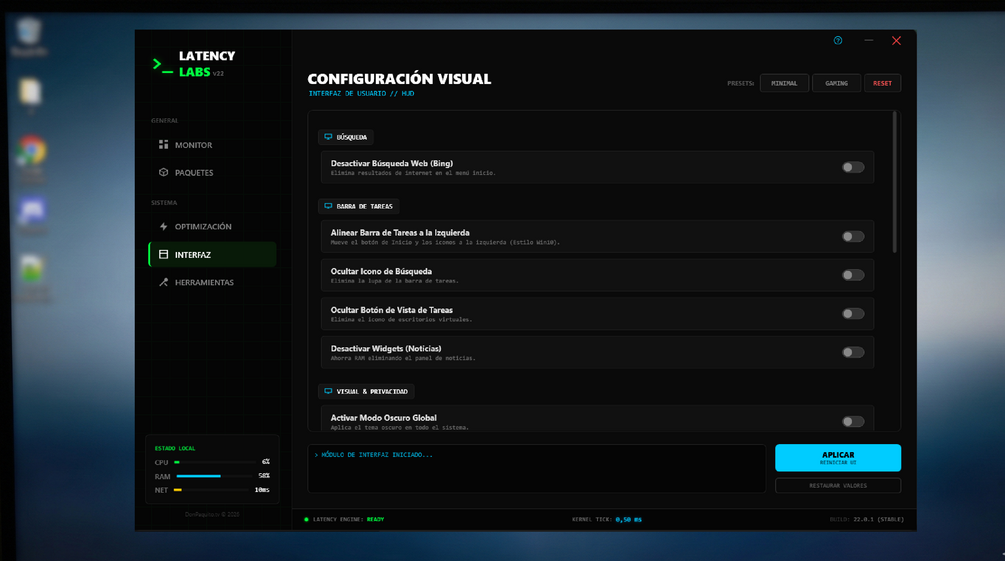This screenshot has width=1005, height=561.
Task: Click the green Latency Engine status dot
Action: (306, 519)
